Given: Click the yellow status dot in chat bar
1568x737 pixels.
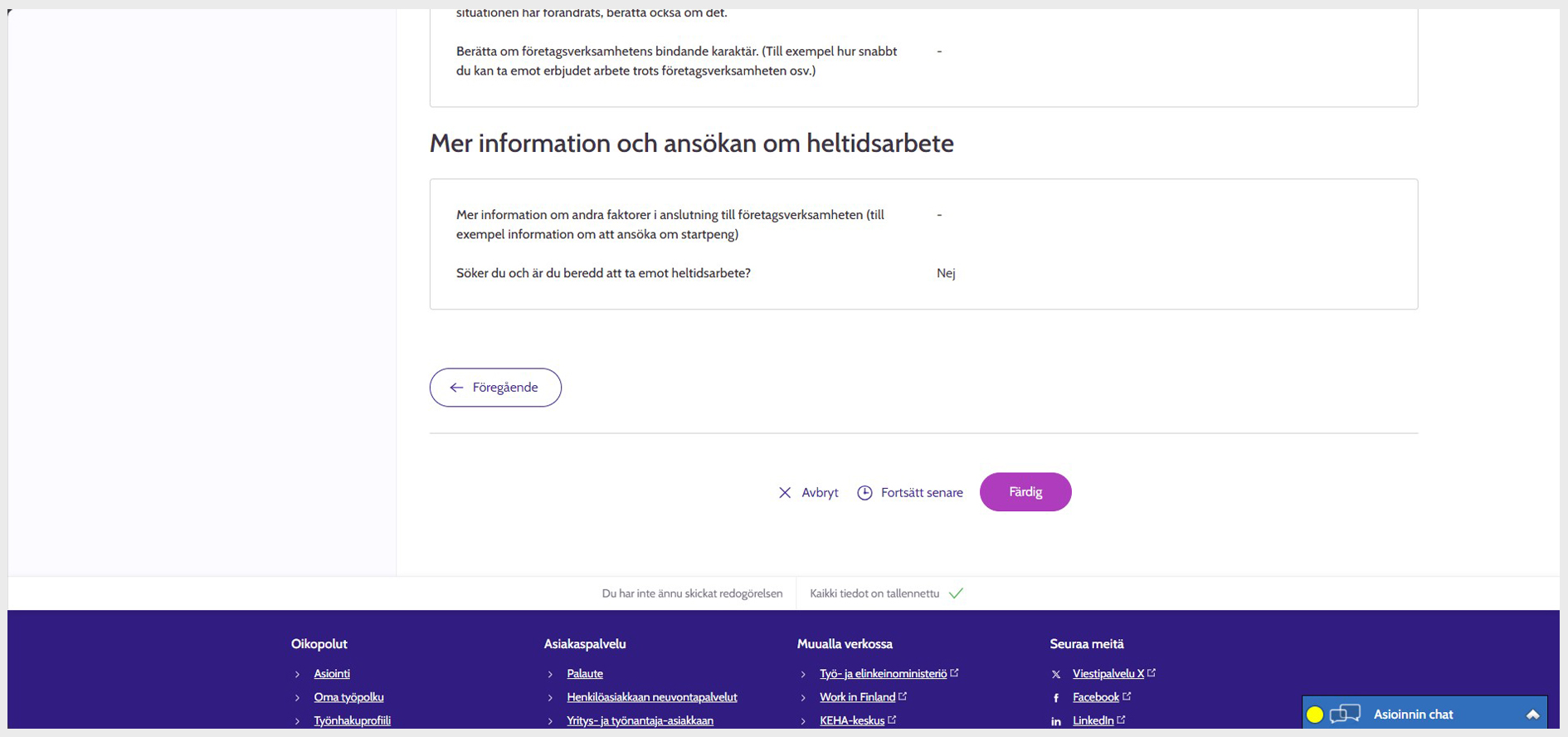Looking at the screenshot, I should coord(1315,715).
